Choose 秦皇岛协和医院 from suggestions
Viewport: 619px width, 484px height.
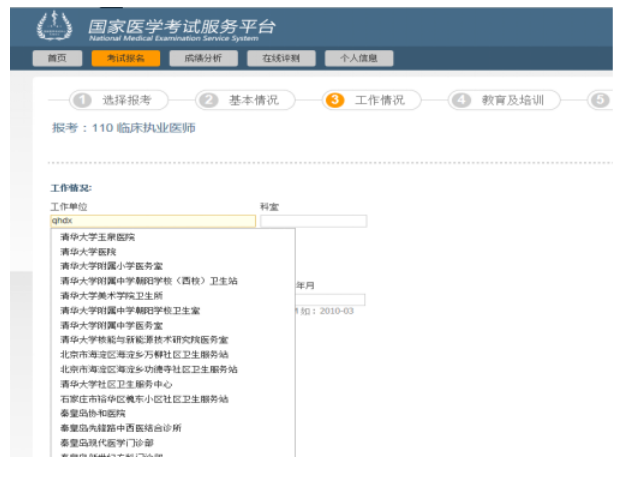pos(92,413)
